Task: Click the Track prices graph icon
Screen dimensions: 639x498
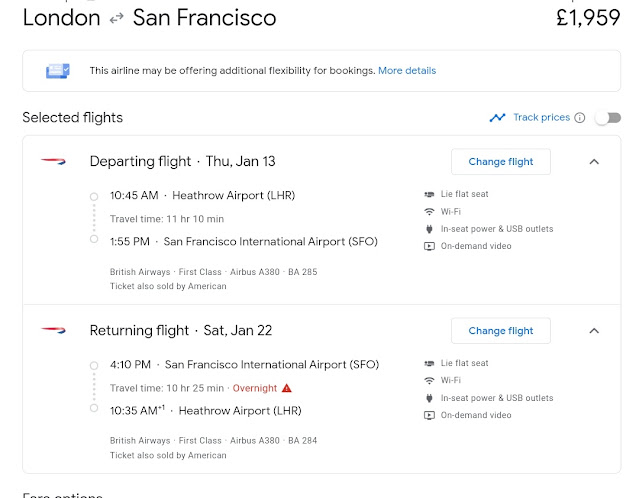Action: [x=497, y=118]
